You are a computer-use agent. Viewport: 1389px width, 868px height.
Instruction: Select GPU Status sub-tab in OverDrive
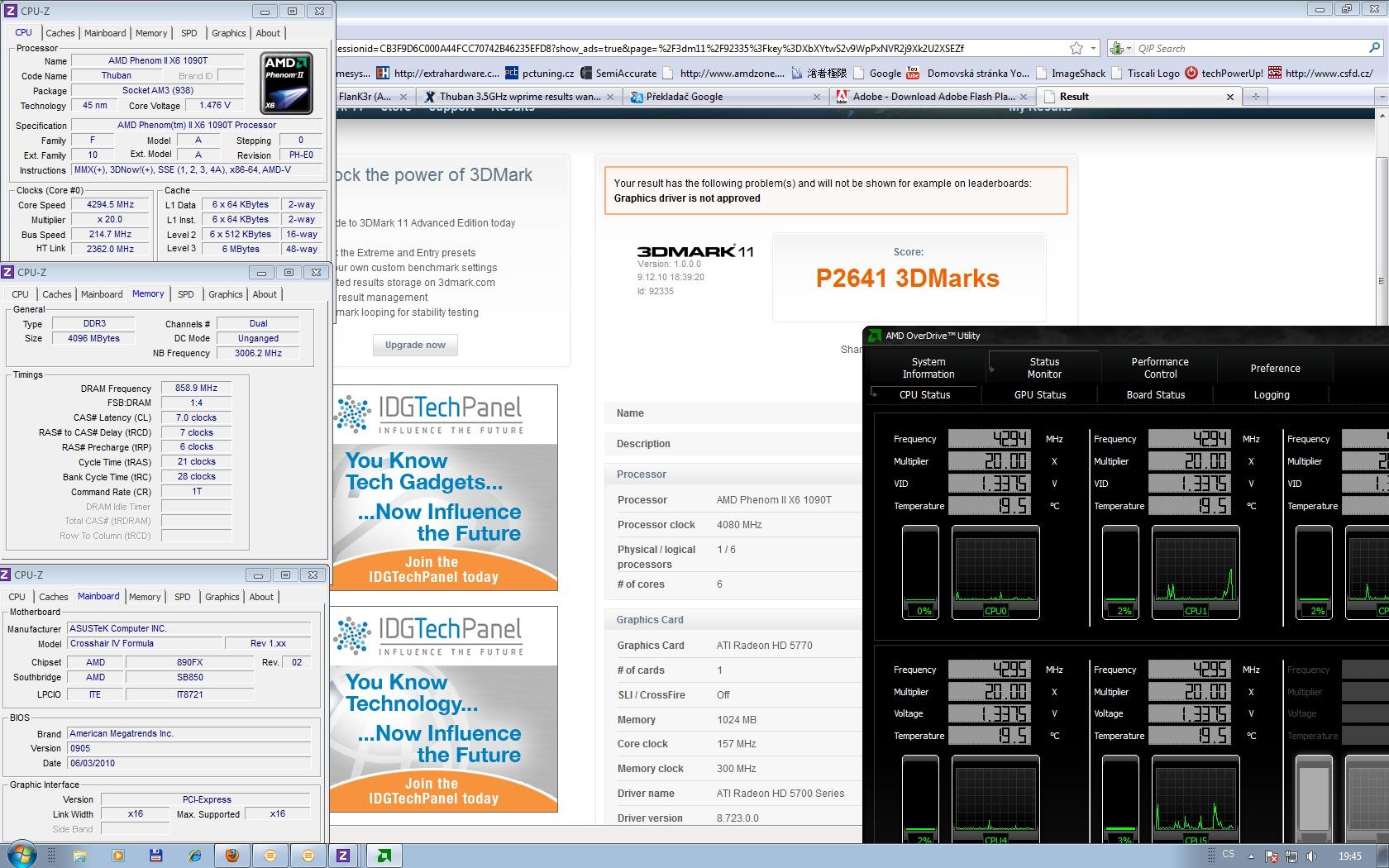coord(1040,395)
